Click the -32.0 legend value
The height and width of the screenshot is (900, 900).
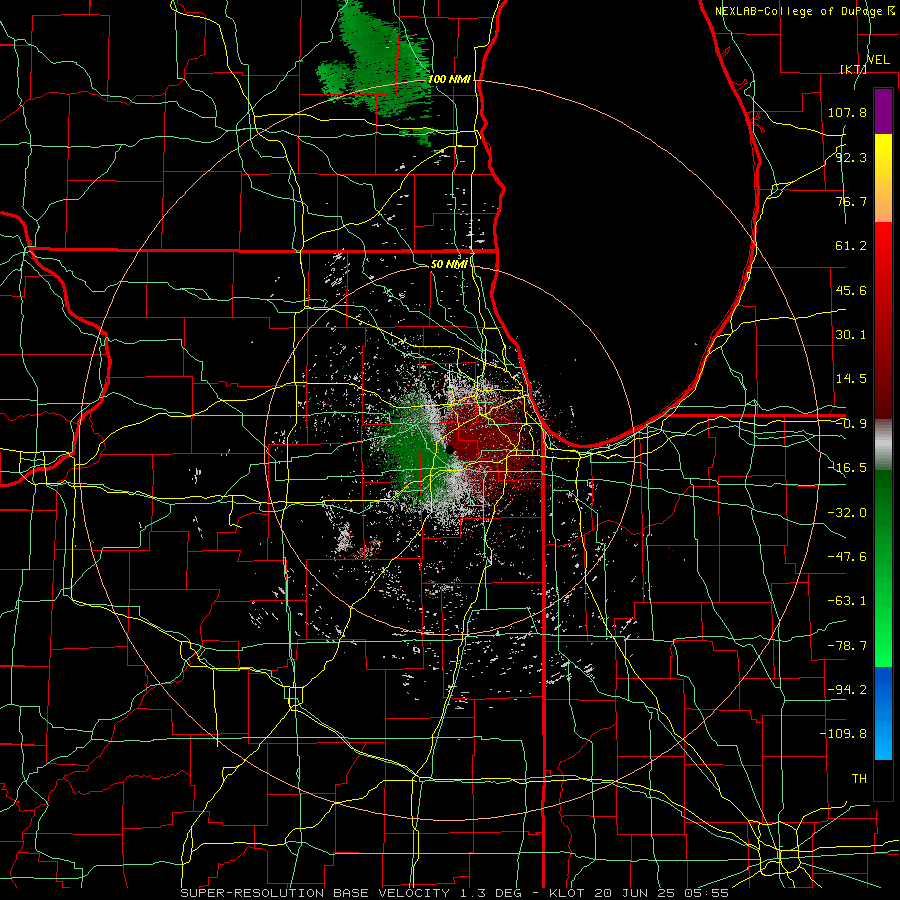(x=847, y=513)
